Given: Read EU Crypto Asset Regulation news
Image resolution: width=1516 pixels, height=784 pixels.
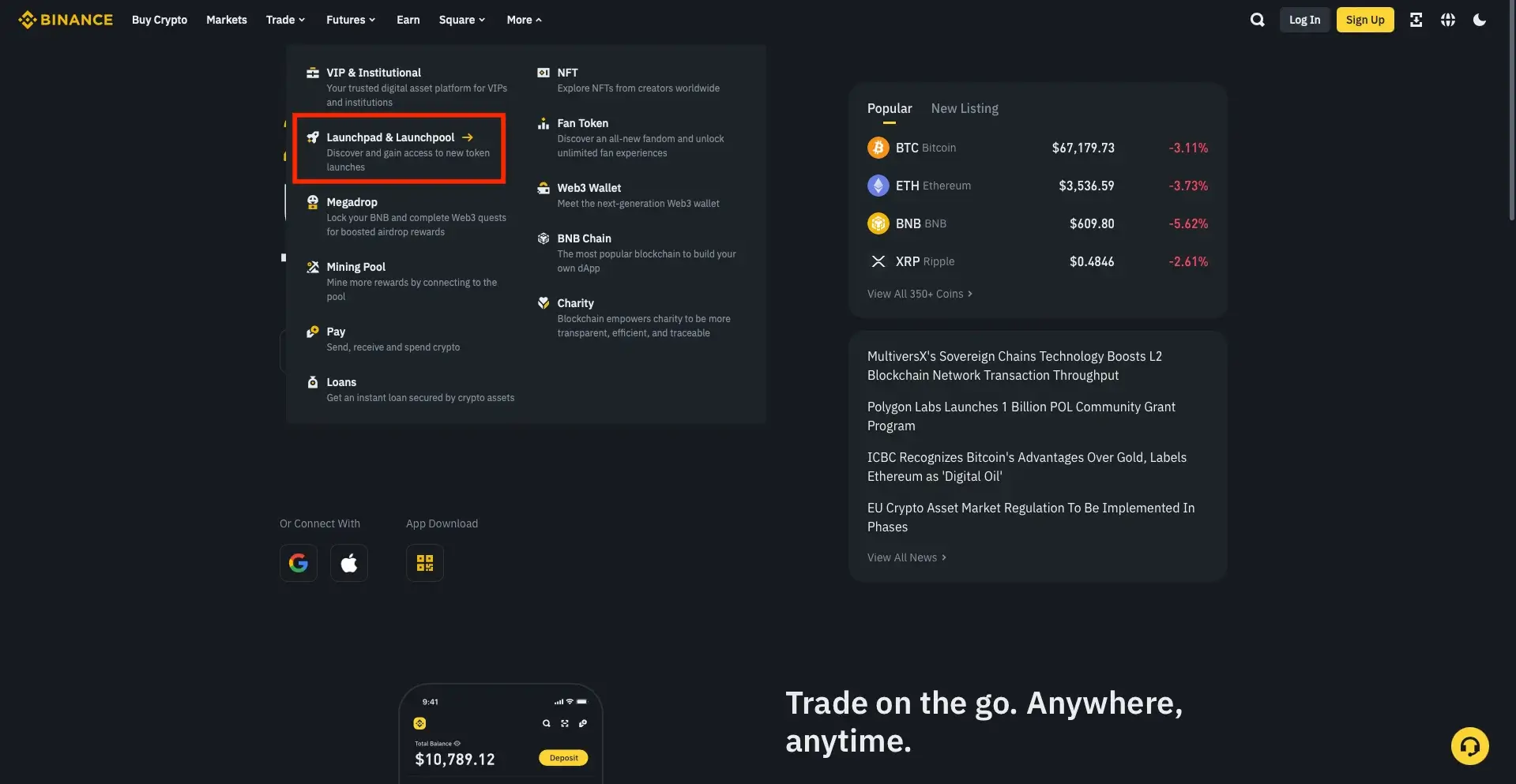Looking at the screenshot, I should (1031, 517).
